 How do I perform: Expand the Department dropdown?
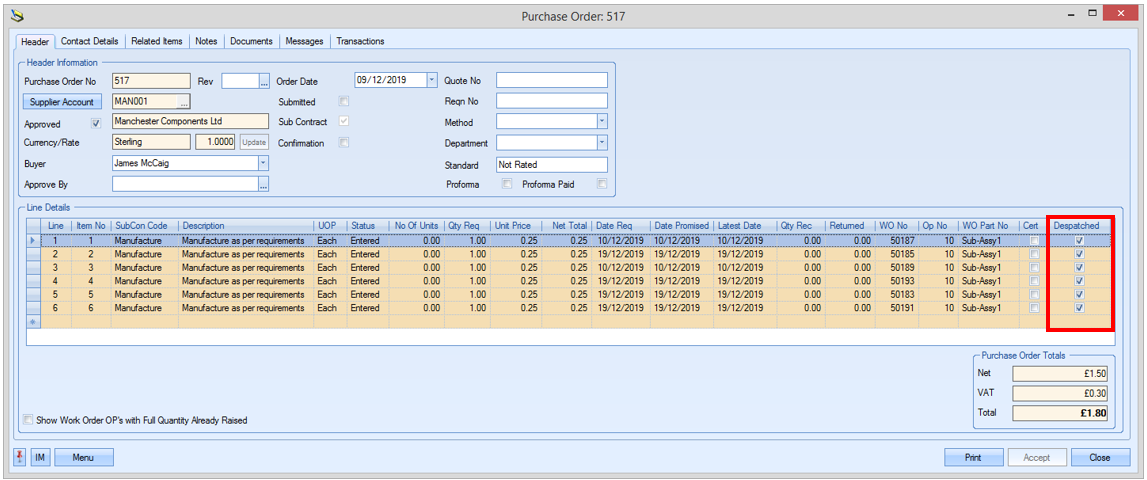601,143
